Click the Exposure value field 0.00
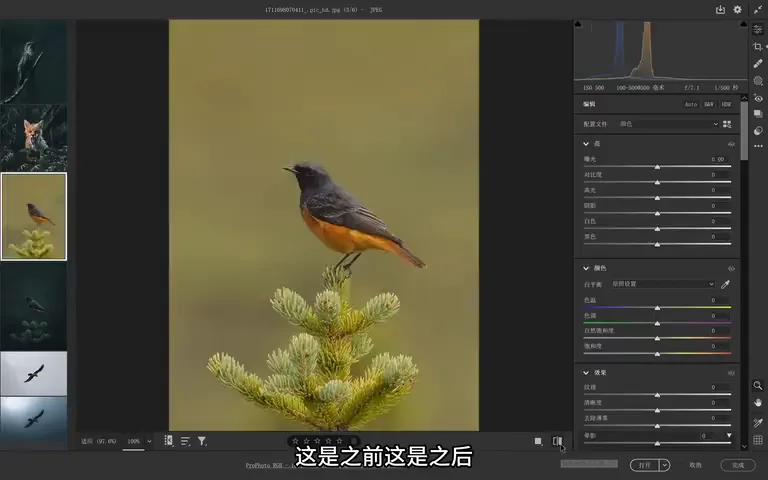 pyautogui.click(x=718, y=159)
